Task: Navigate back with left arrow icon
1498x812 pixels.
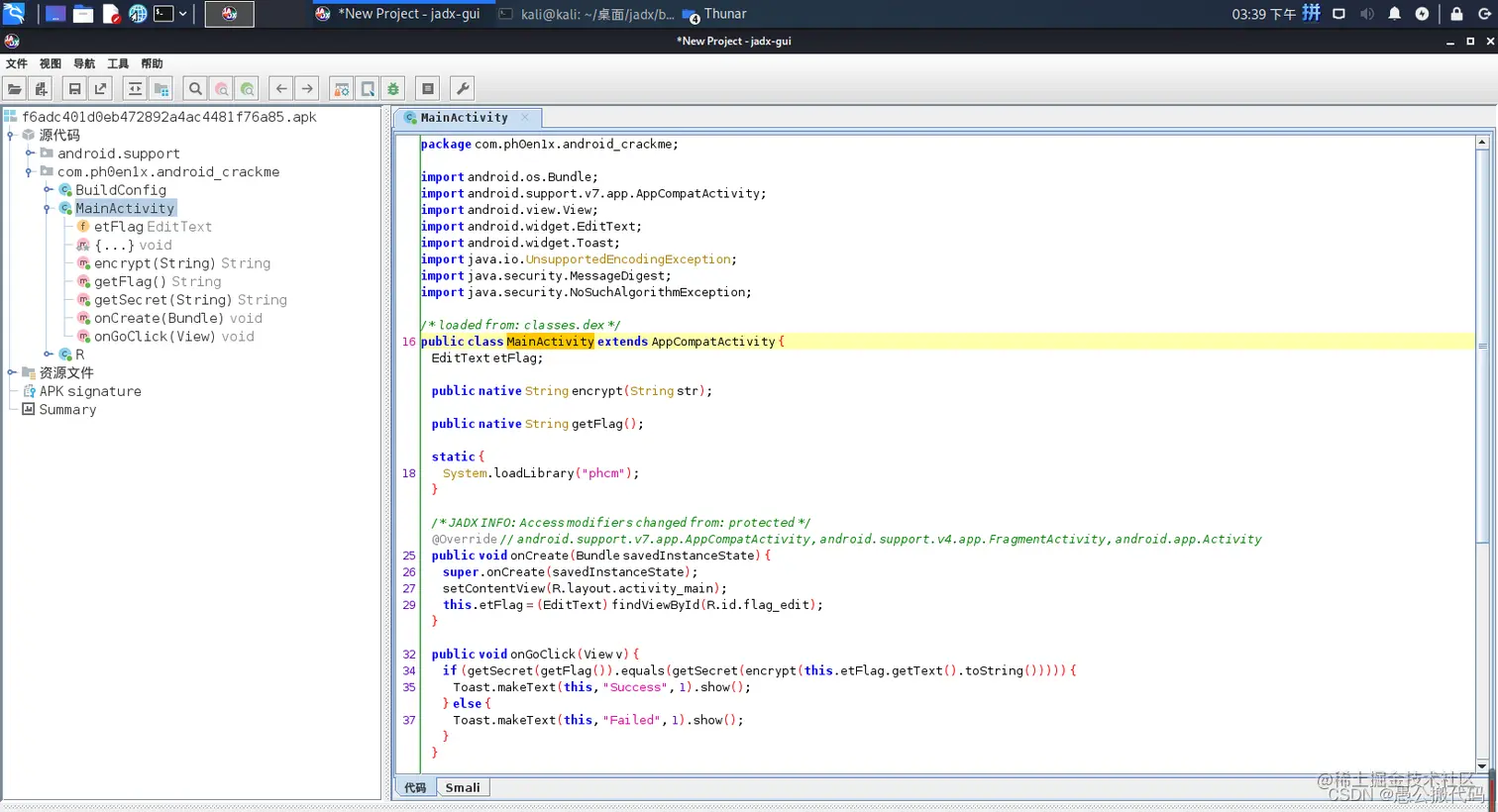Action: [x=281, y=89]
